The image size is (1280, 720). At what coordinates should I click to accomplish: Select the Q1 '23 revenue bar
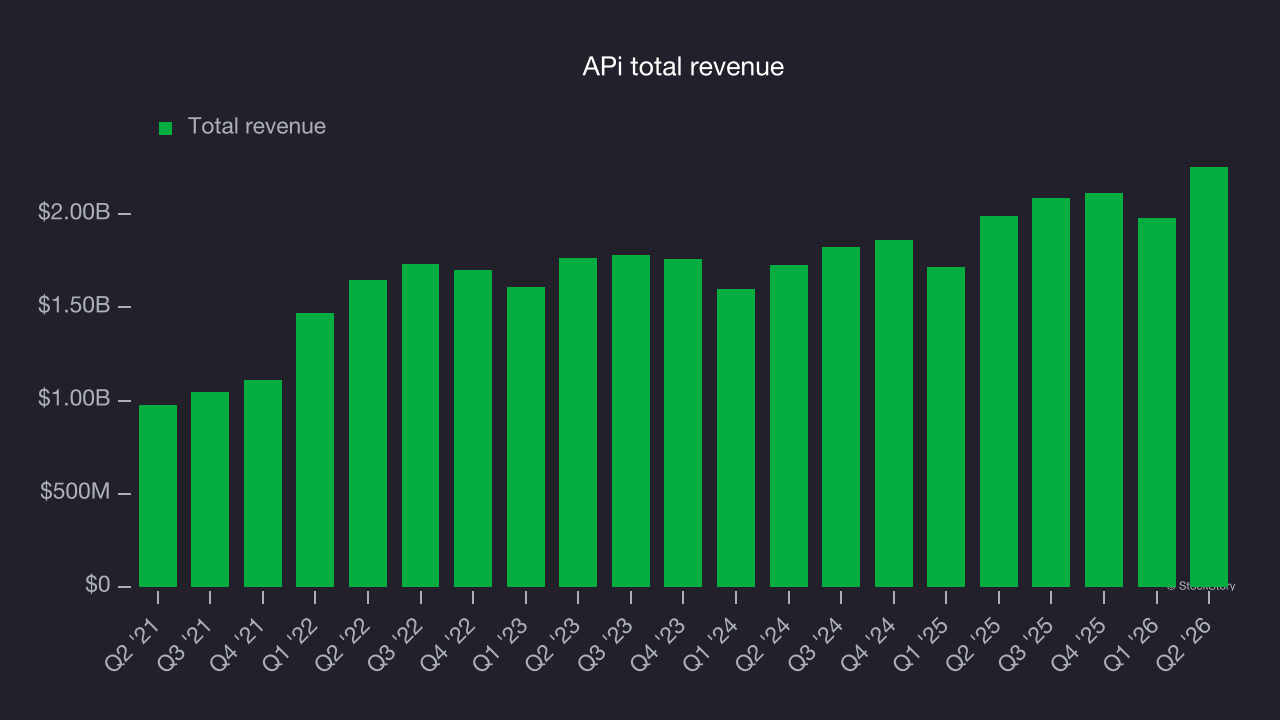pos(526,437)
